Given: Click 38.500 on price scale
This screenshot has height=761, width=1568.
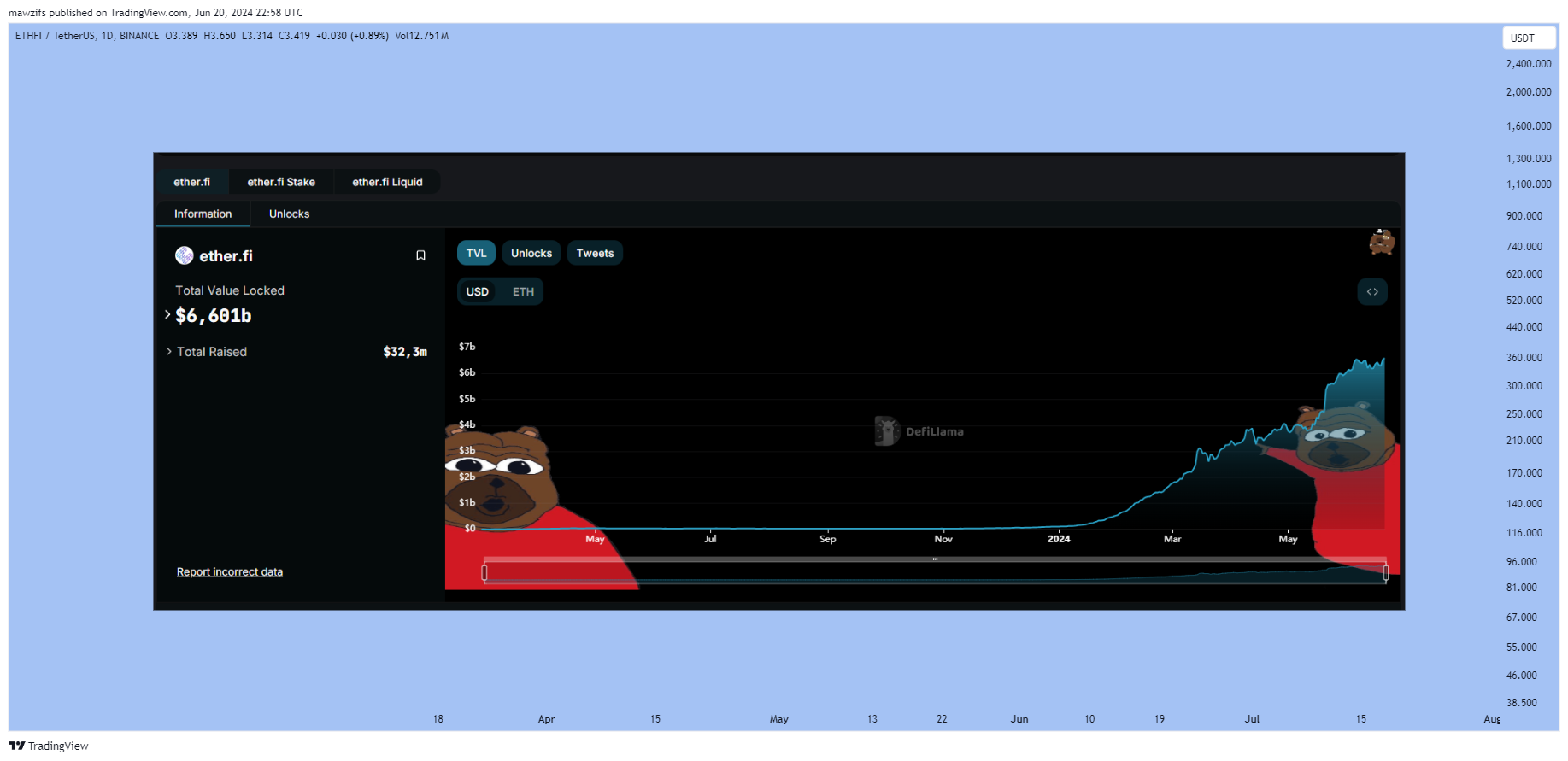Looking at the screenshot, I should pyautogui.click(x=1522, y=703).
